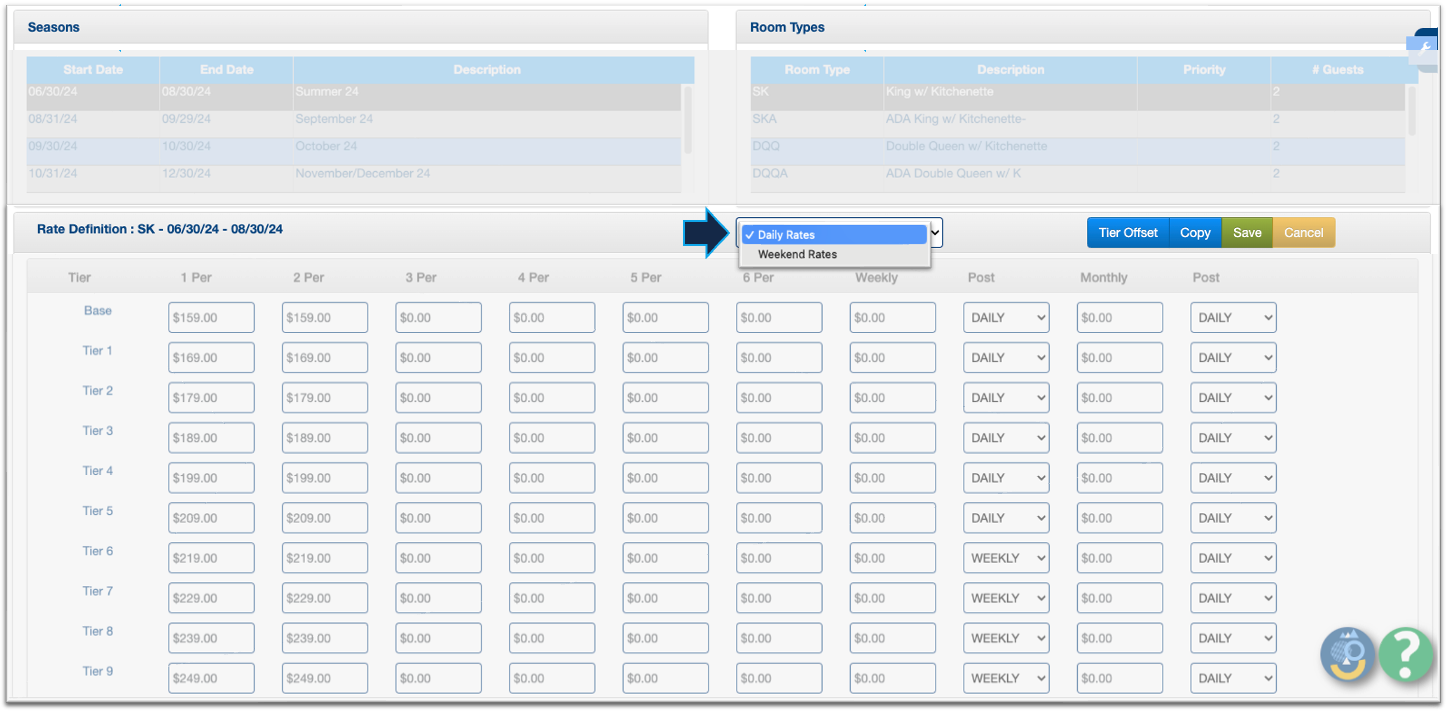Viewport: 1447px width, 712px height.
Task: Select the September 24 season row
Action: (350, 119)
